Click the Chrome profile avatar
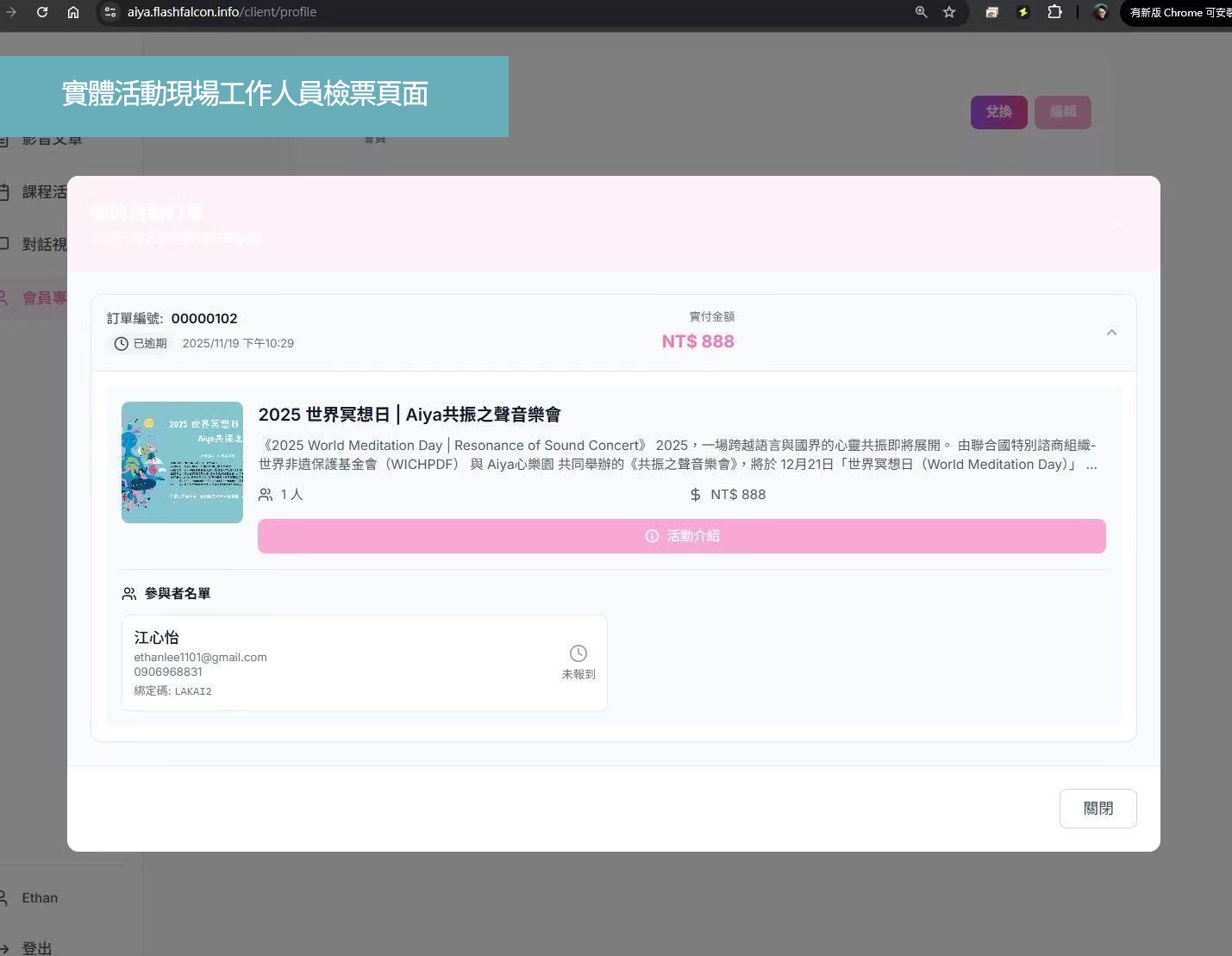This screenshot has width=1232, height=956. 1100,12
